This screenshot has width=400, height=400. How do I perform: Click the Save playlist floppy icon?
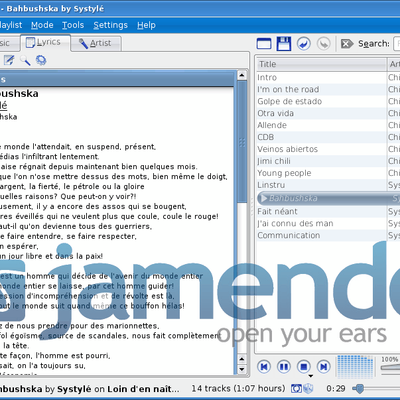pyautogui.click(x=284, y=44)
